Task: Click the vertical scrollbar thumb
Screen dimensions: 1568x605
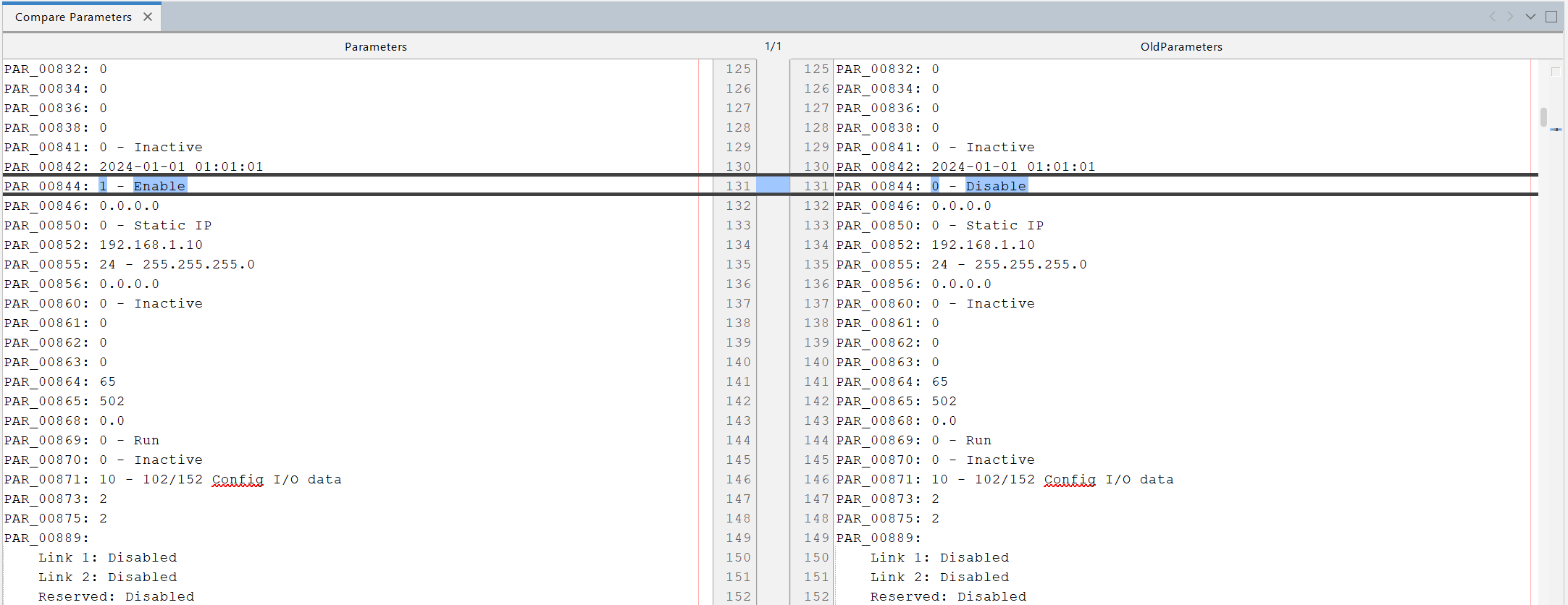Action: (x=1543, y=117)
